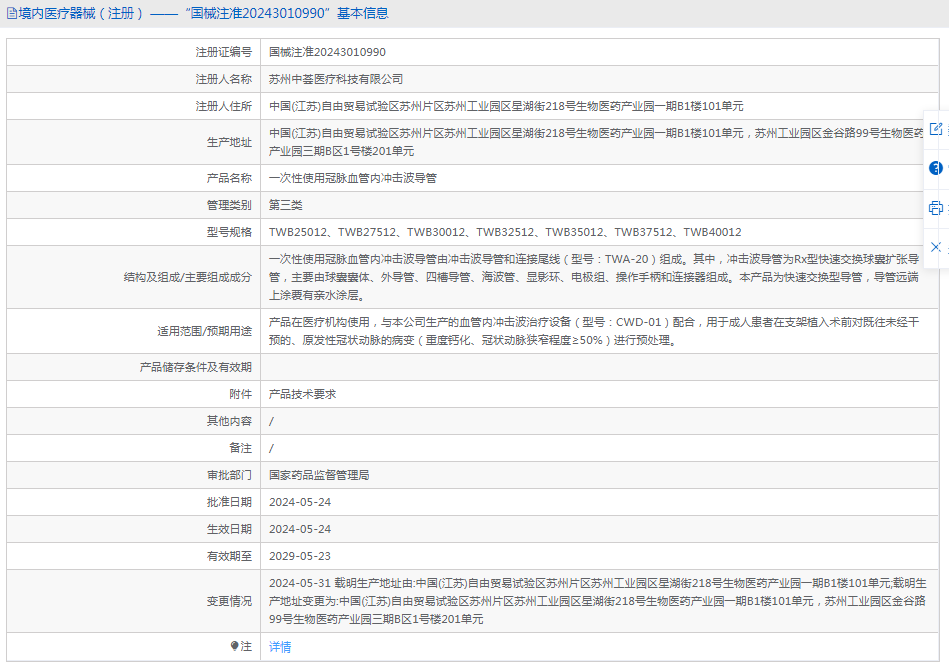
Task: Click the 生产地址 row label
Action: 229,142
